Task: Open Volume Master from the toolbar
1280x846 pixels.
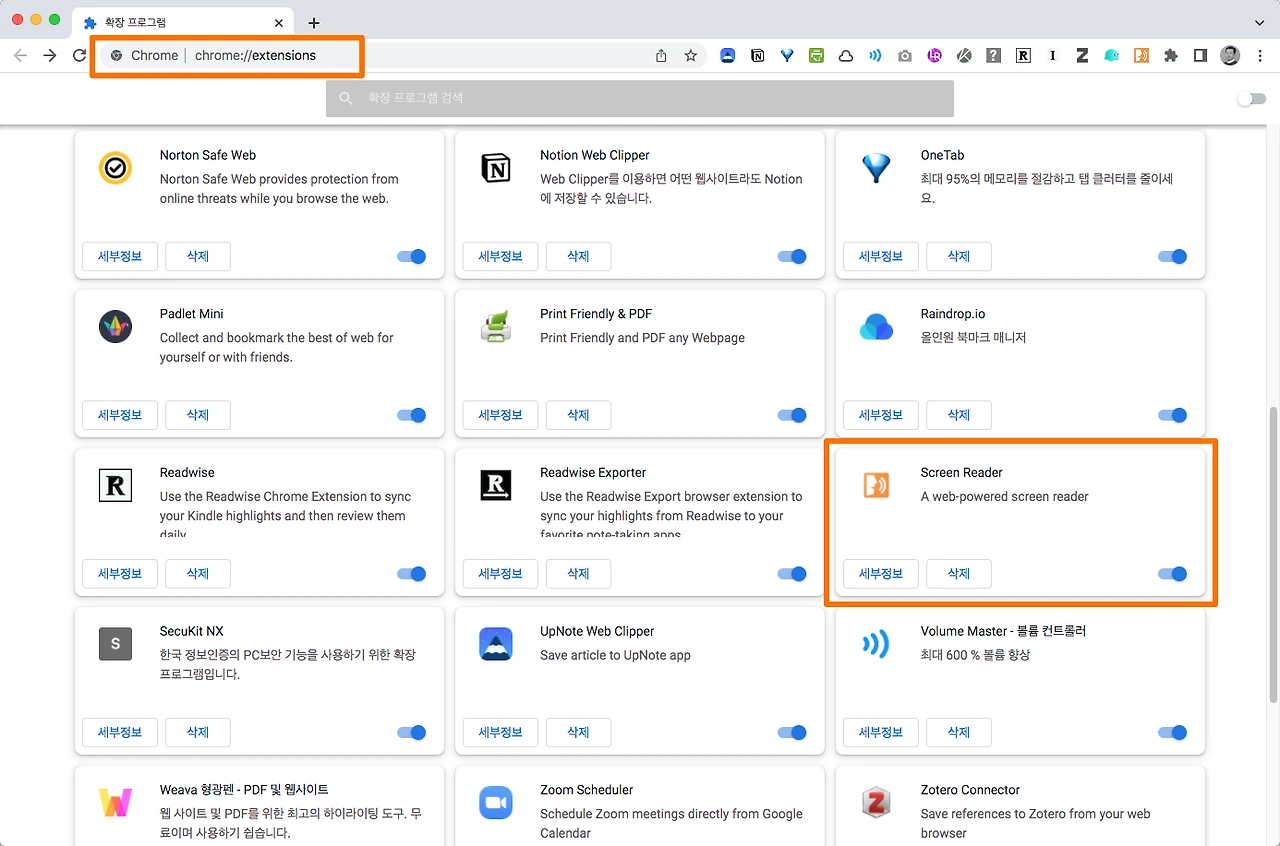Action: 875,56
